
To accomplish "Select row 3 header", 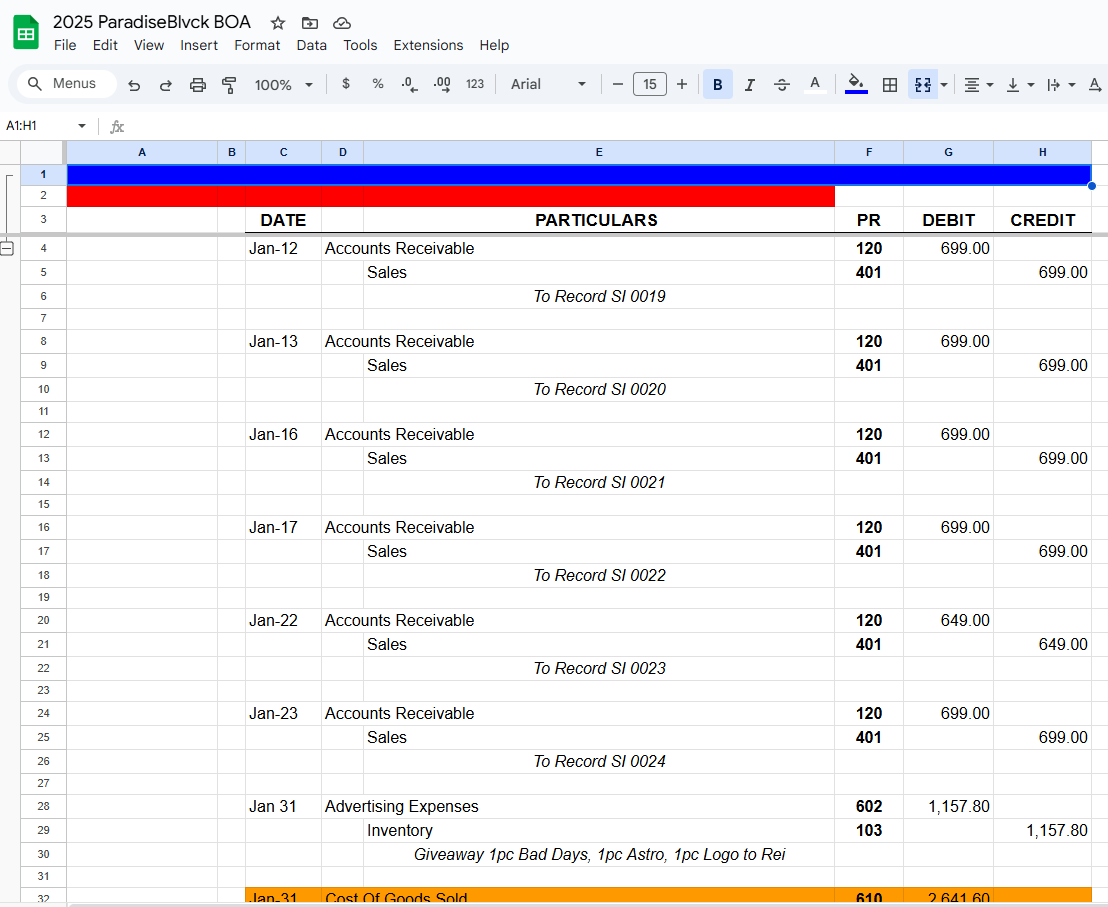I will (x=43, y=220).
